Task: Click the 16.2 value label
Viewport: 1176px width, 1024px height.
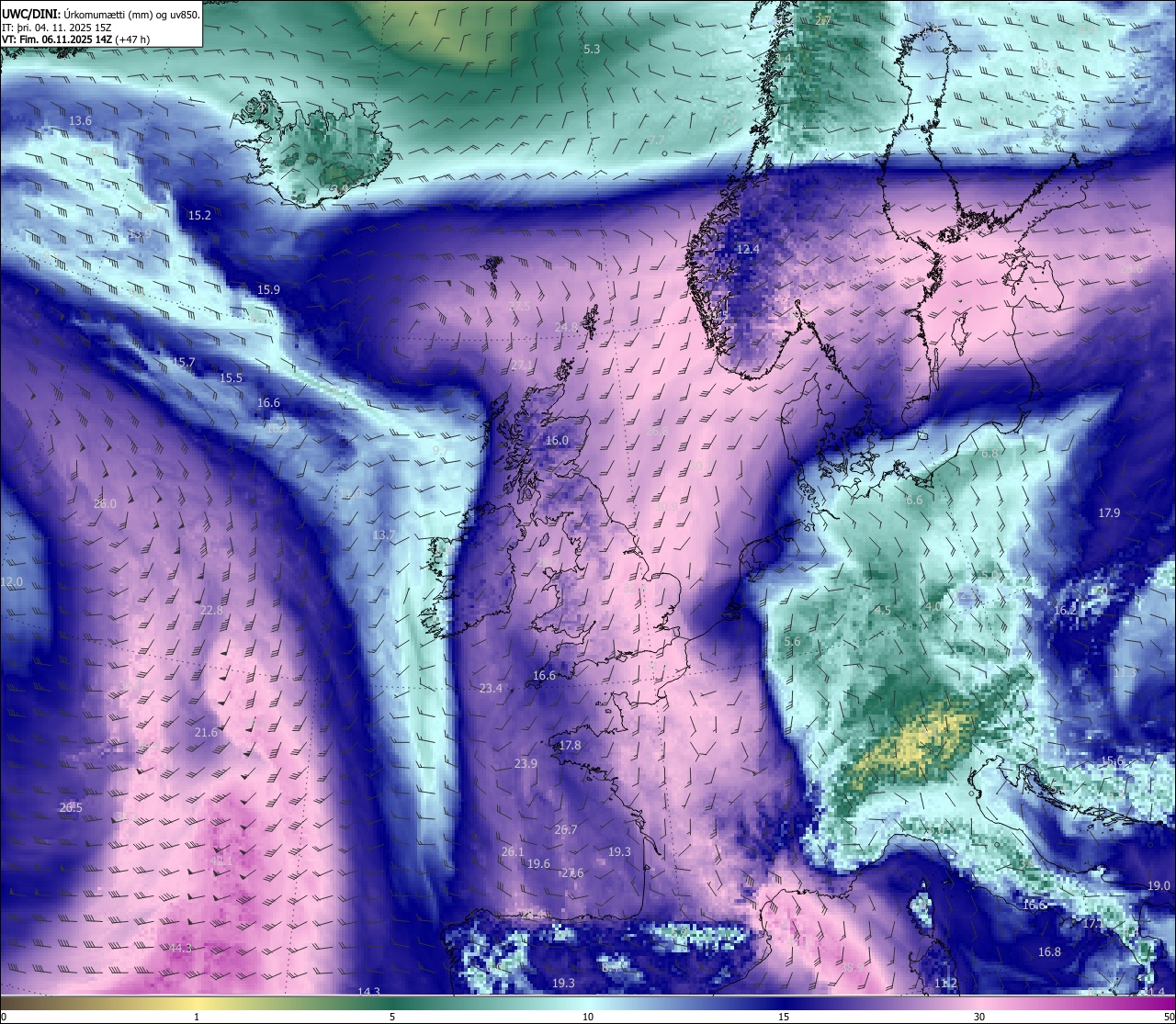Action: pos(1065,611)
